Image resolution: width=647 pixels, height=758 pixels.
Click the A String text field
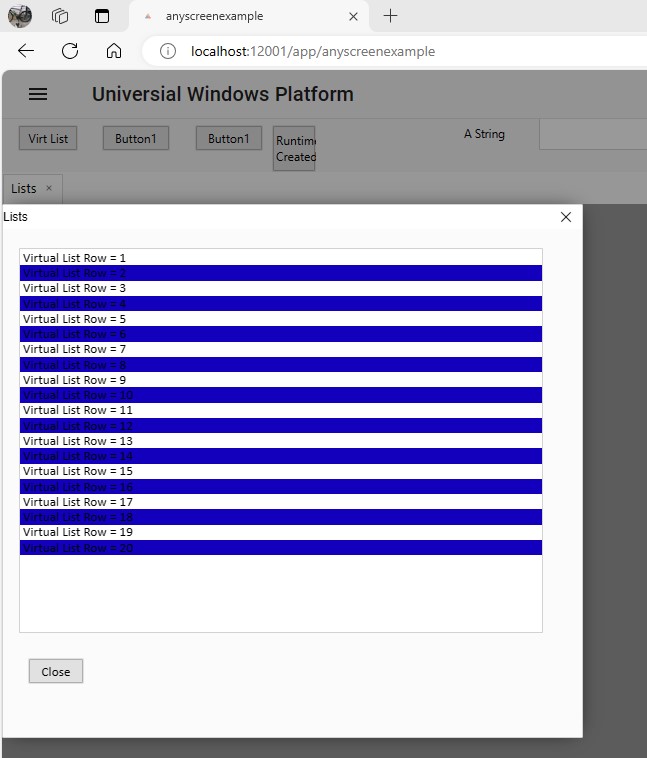tap(592, 135)
